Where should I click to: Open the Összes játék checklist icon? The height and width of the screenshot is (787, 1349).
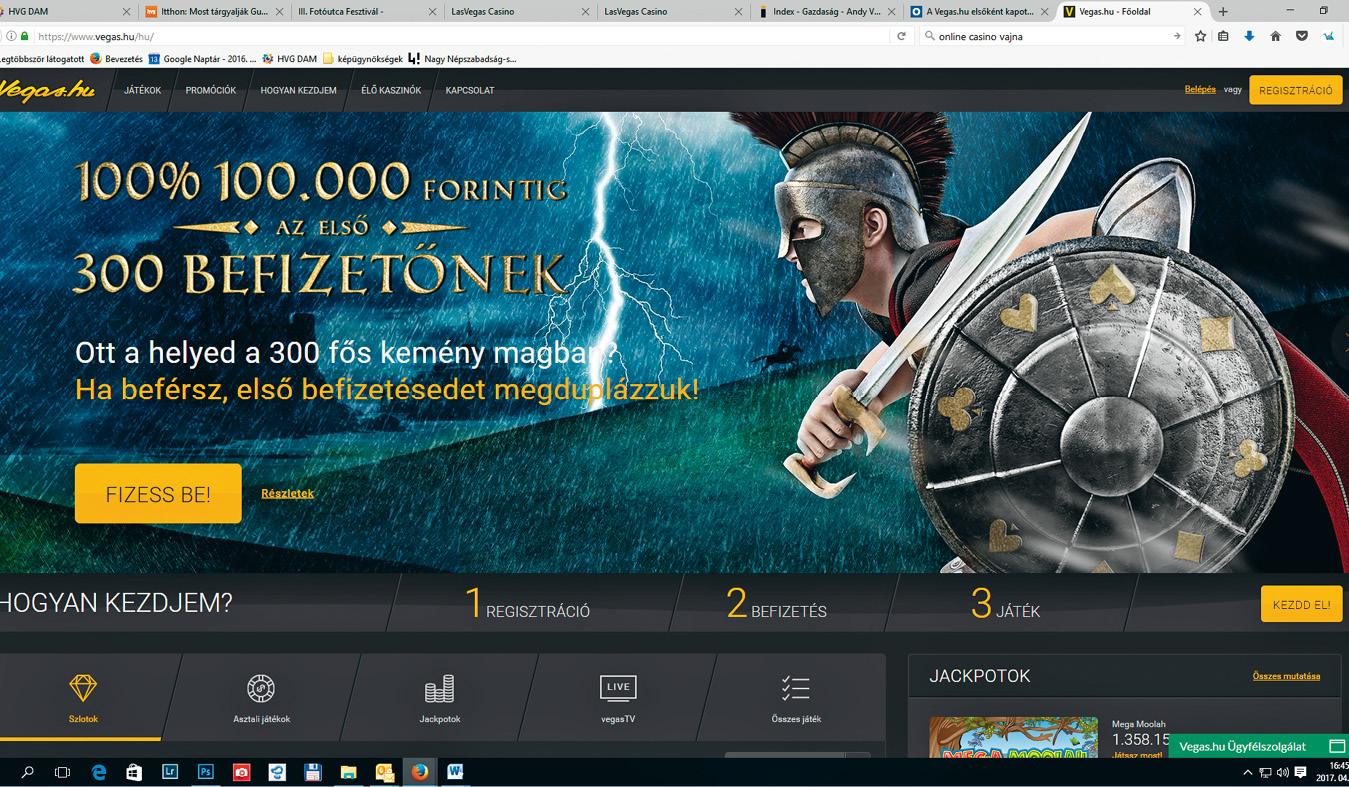coord(795,688)
